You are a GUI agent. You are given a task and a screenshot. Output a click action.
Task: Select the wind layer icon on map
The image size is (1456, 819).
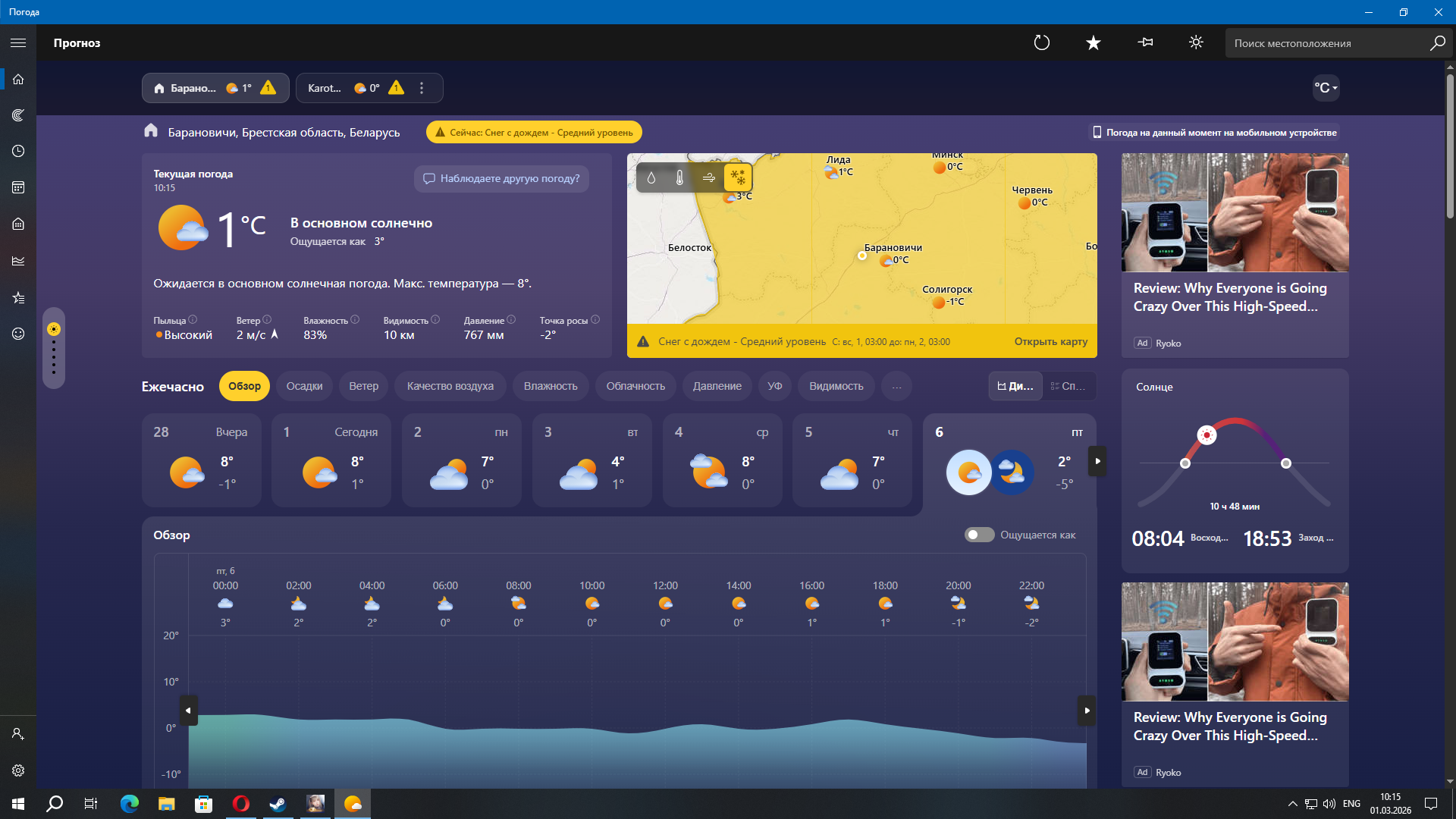click(708, 177)
